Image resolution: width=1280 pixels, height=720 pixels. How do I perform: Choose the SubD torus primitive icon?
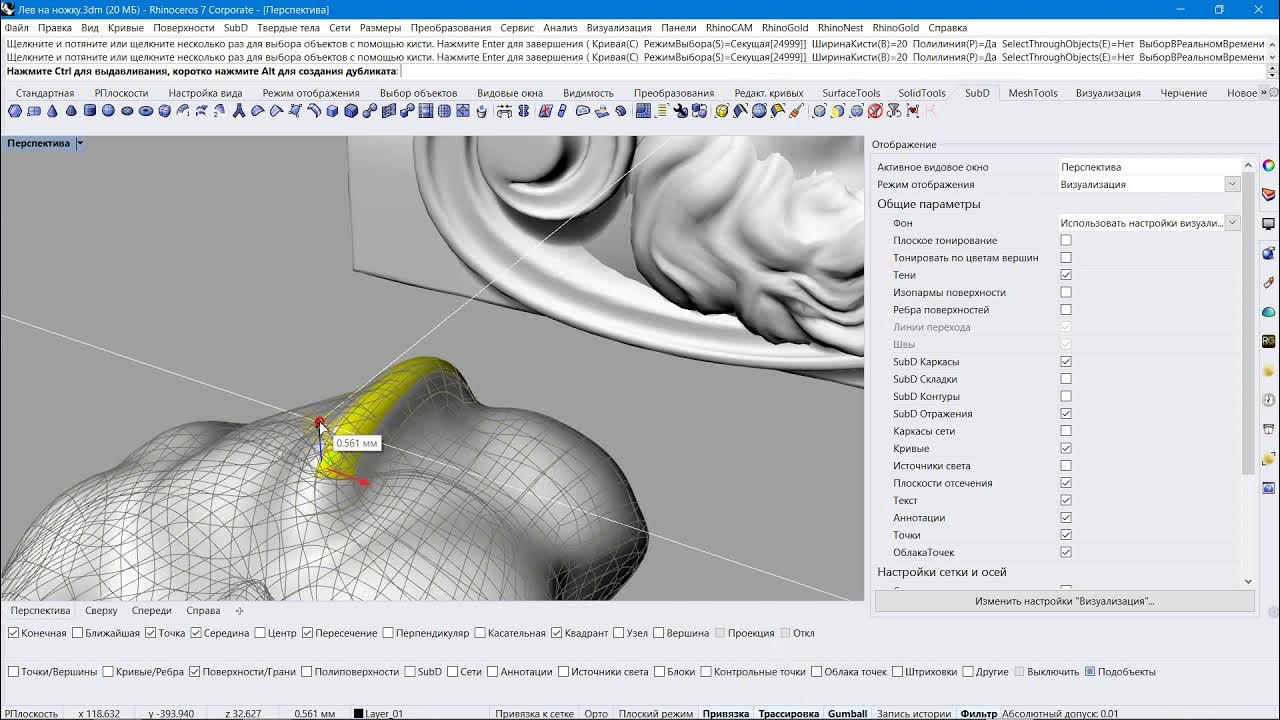pyautogui.click(x=146, y=111)
